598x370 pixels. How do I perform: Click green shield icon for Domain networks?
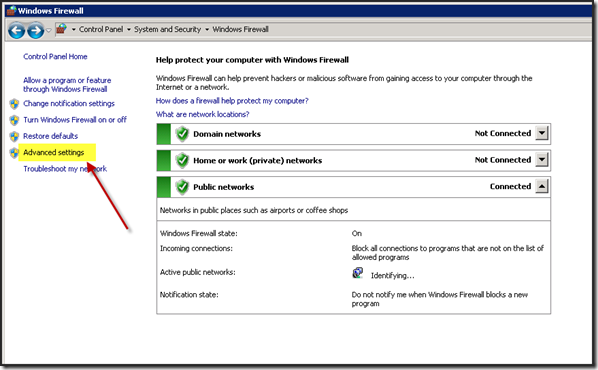[x=182, y=134]
